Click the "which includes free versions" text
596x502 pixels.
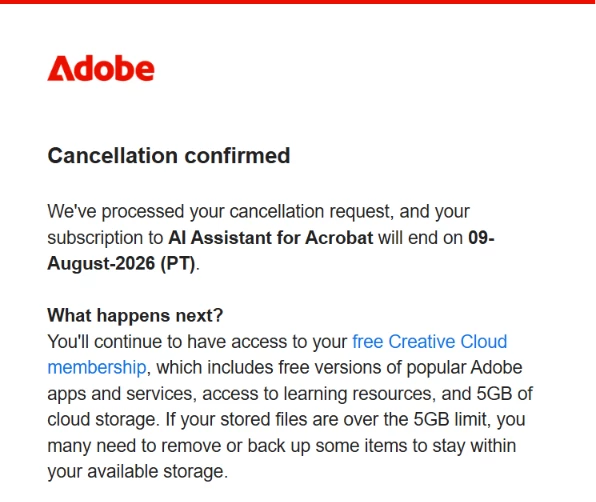260,367
